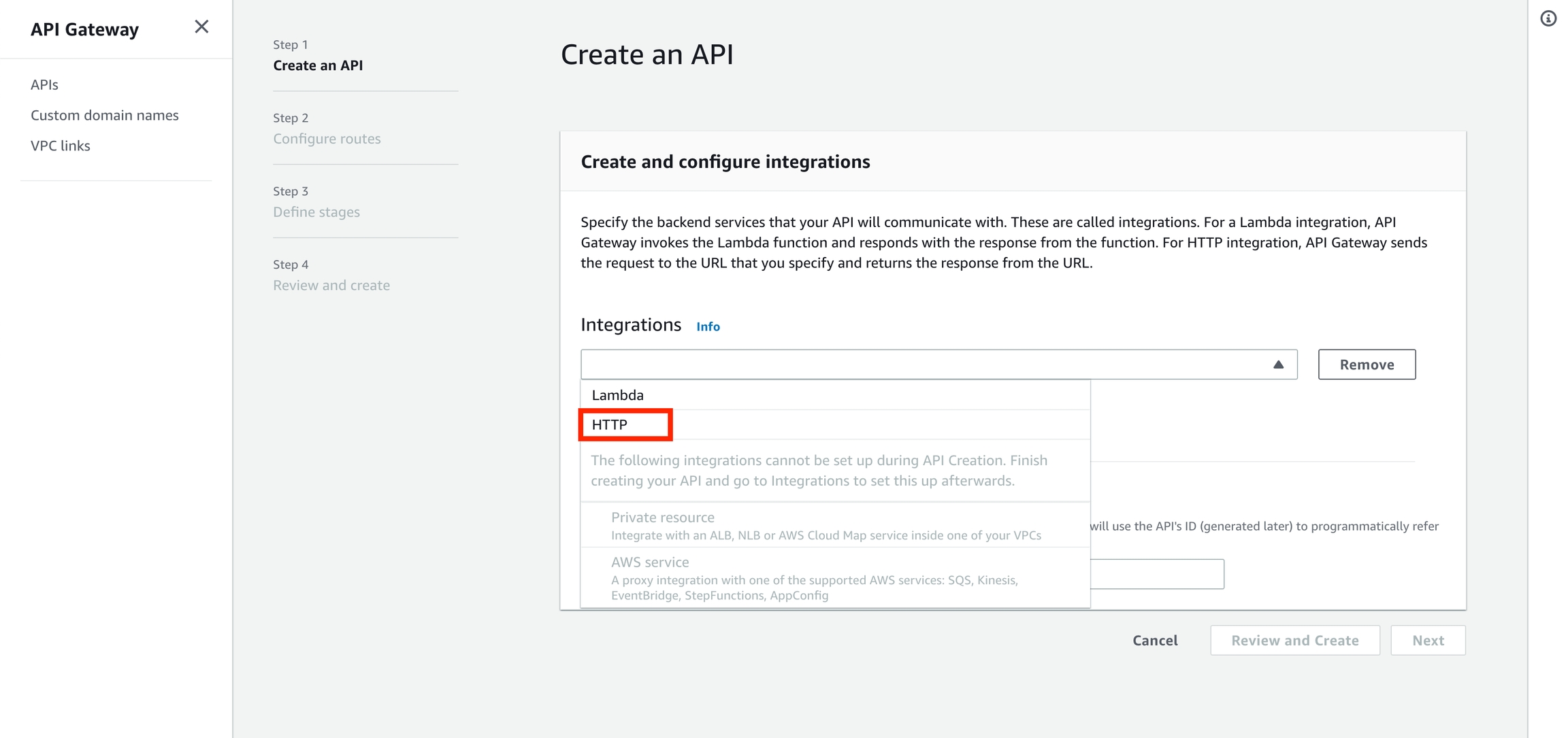Click the AWS service option
This screenshot has width=1568, height=738.
[x=650, y=563]
